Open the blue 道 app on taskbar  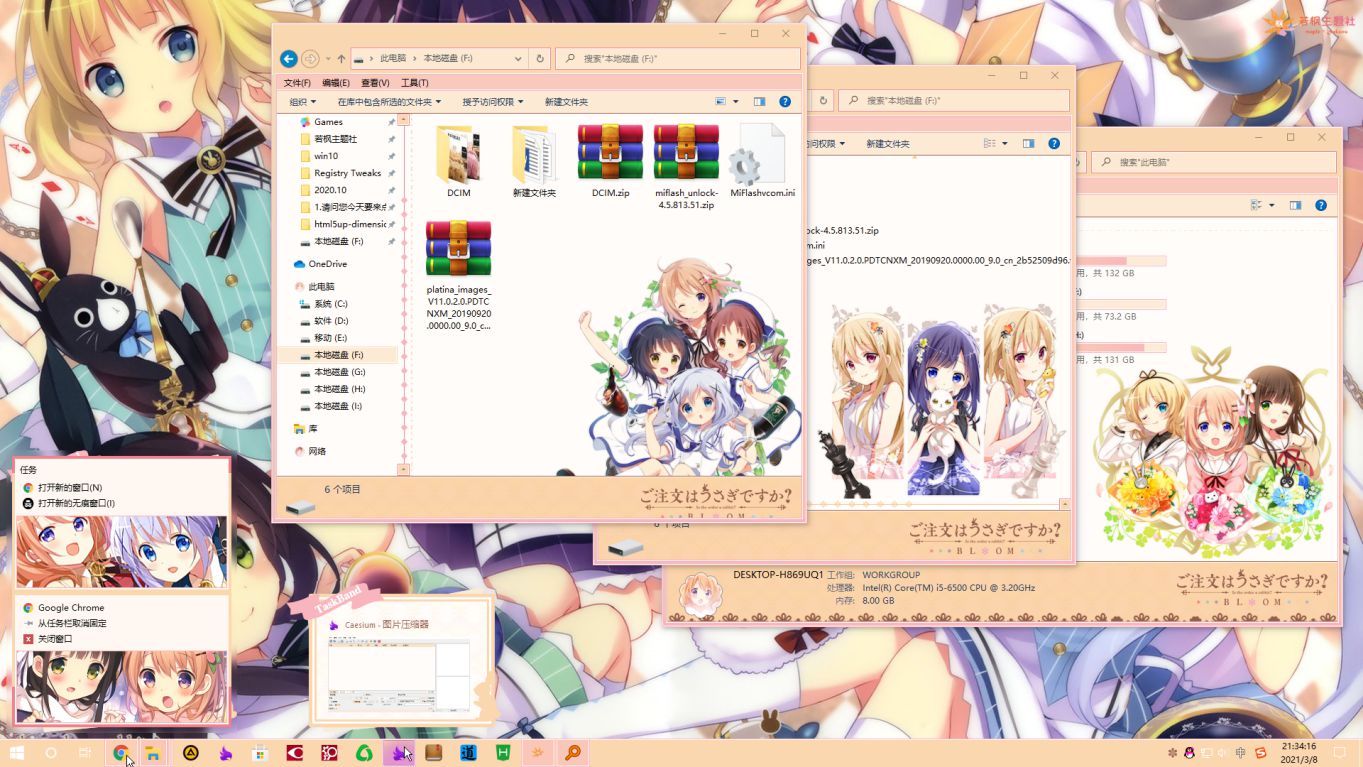coord(469,753)
